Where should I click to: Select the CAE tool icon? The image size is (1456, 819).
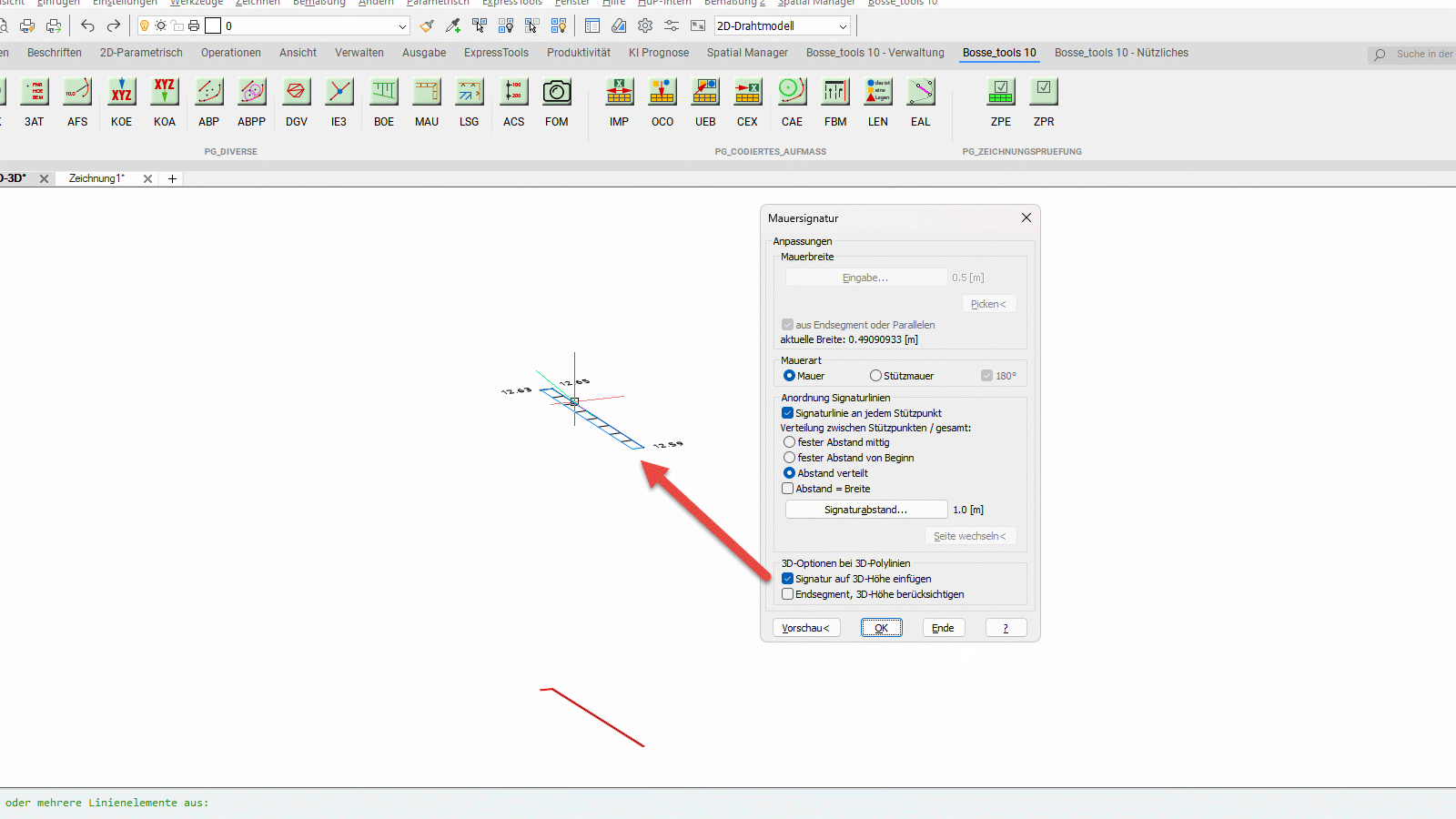[x=792, y=93]
